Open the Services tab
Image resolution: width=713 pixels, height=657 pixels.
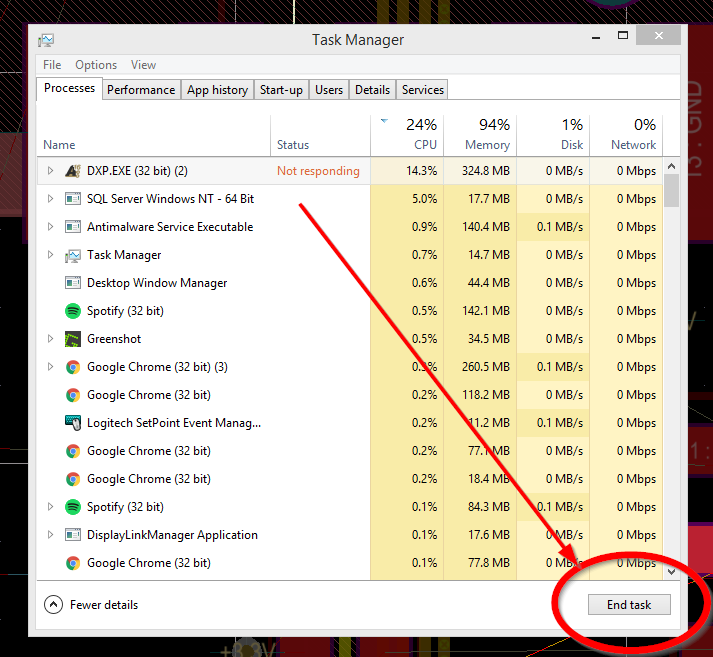(422, 90)
